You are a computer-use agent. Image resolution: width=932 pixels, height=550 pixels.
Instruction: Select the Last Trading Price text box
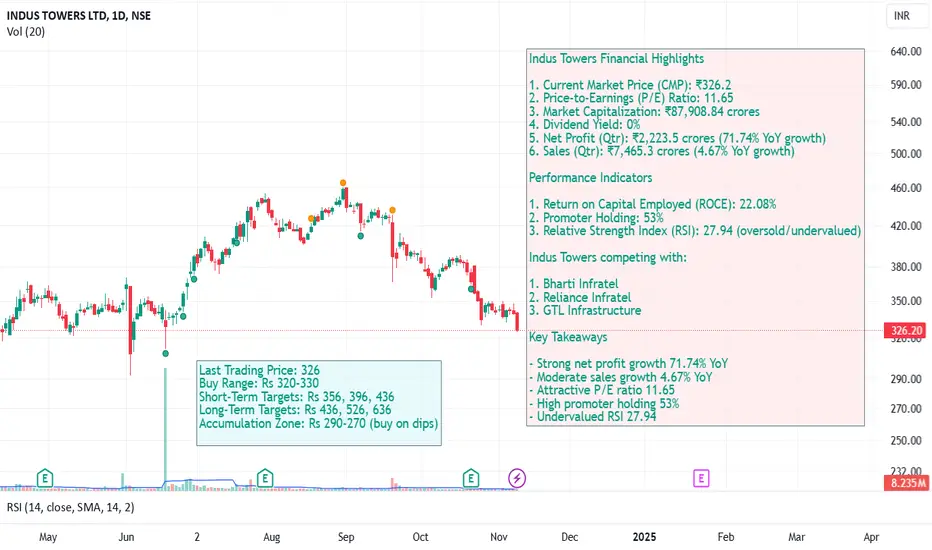point(319,403)
